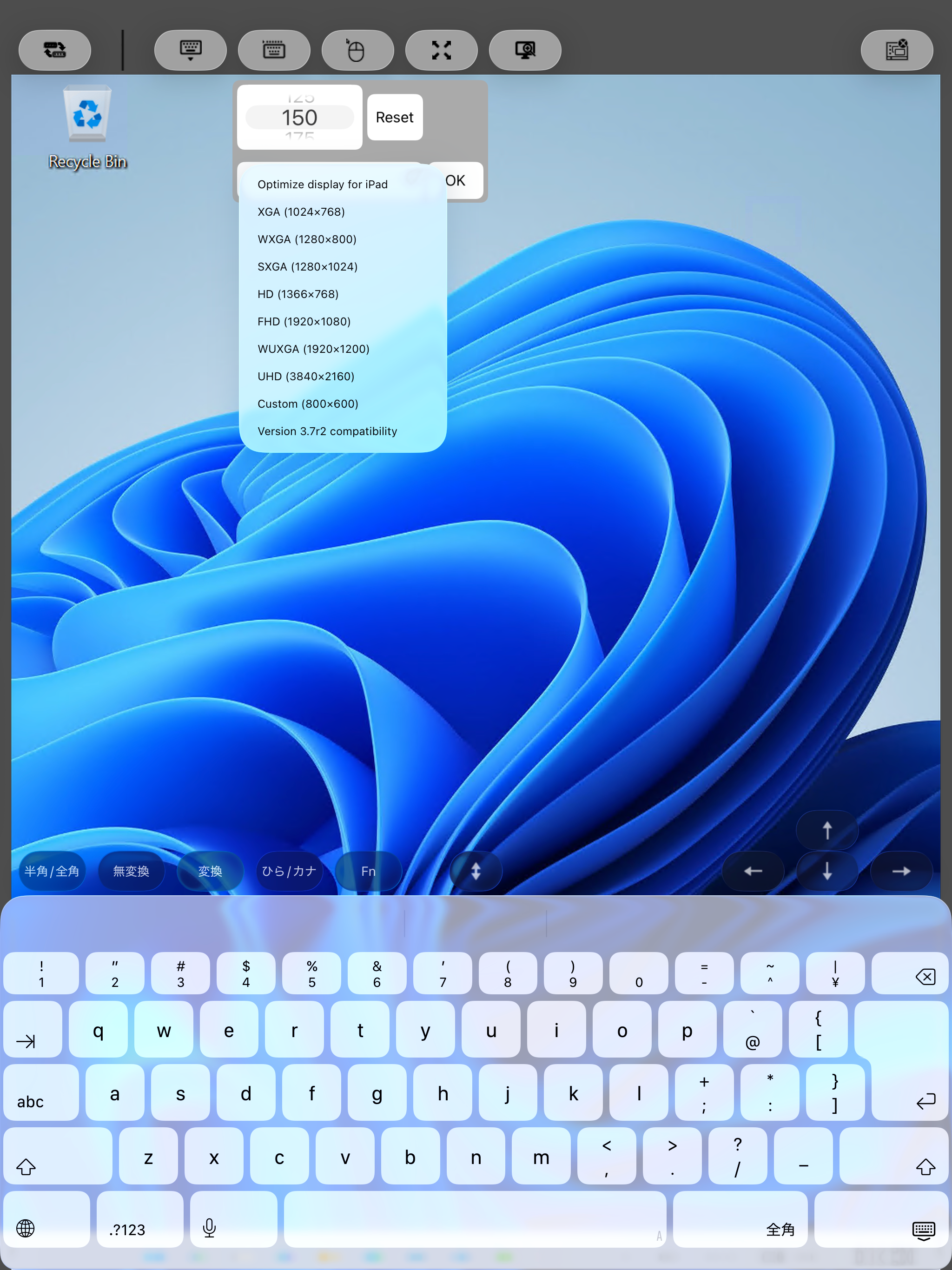Tap the 全角 key
Viewport: 952px width, 1270px height.
[x=740, y=1219]
